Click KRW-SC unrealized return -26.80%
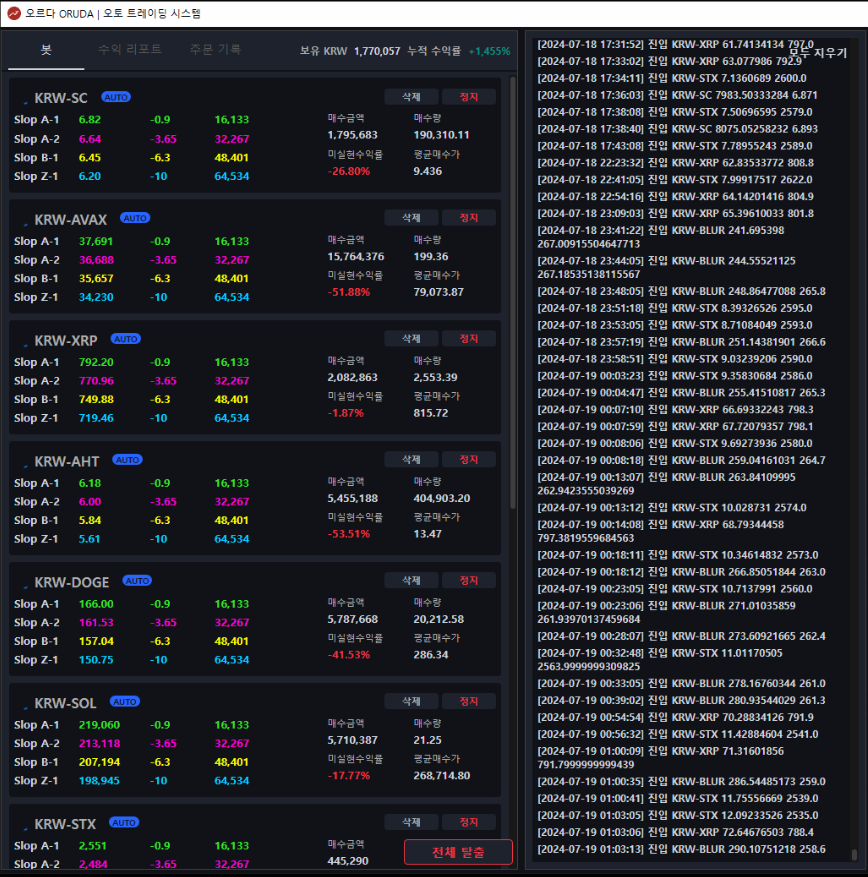Screen dimensions: 868x877 coord(349,171)
